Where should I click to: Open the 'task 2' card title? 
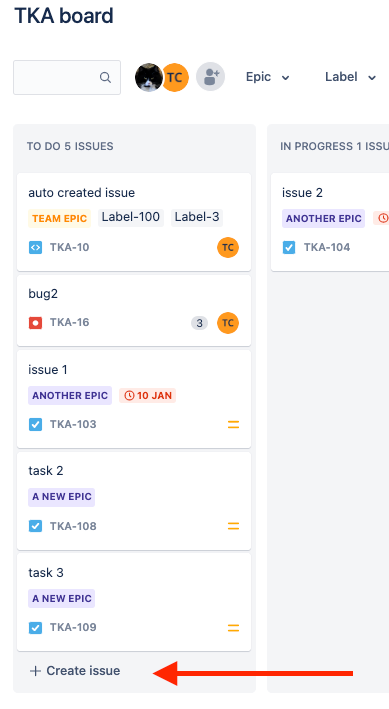click(x=46, y=471)
